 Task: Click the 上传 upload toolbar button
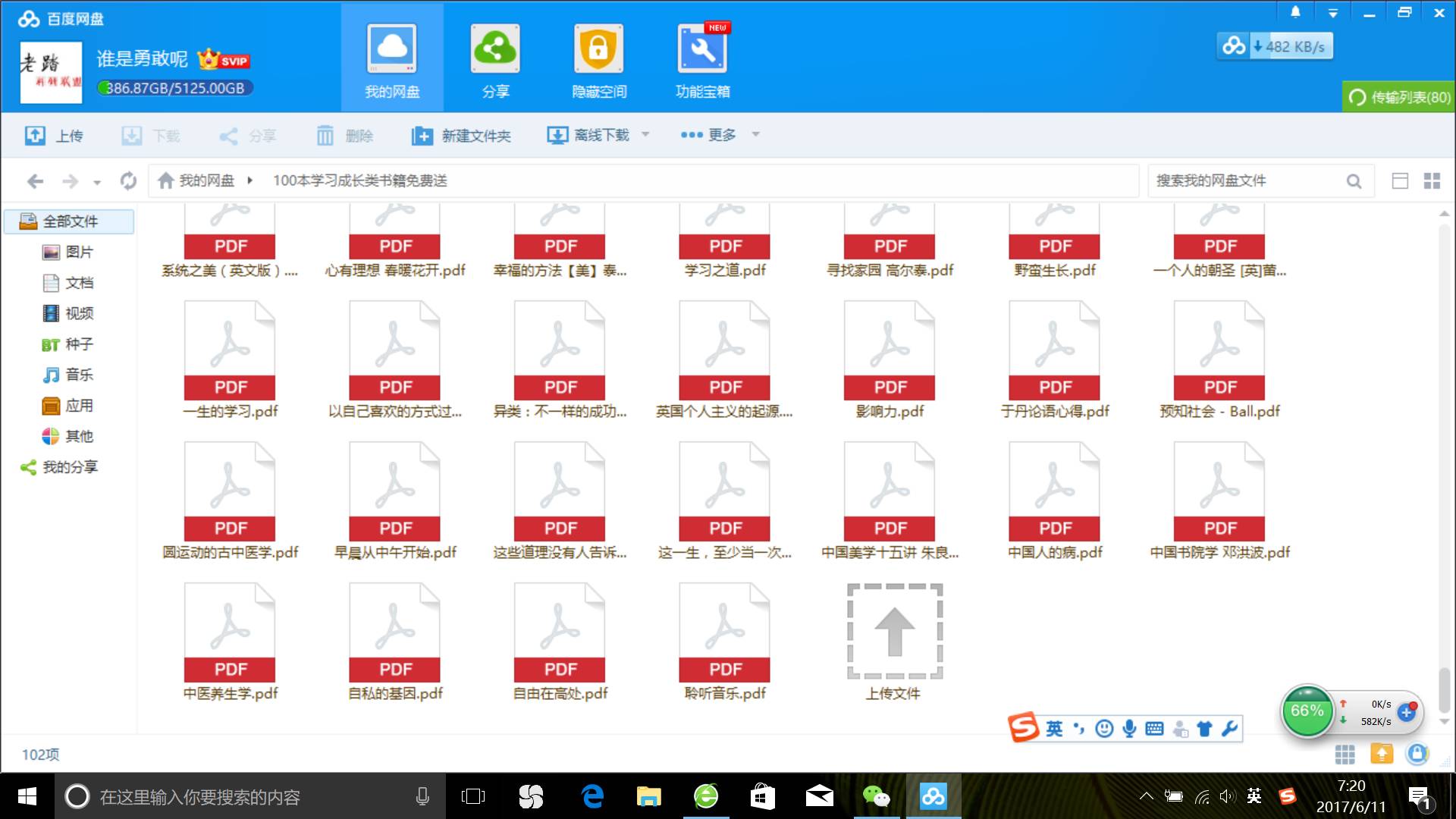click(x=54, y=136)
